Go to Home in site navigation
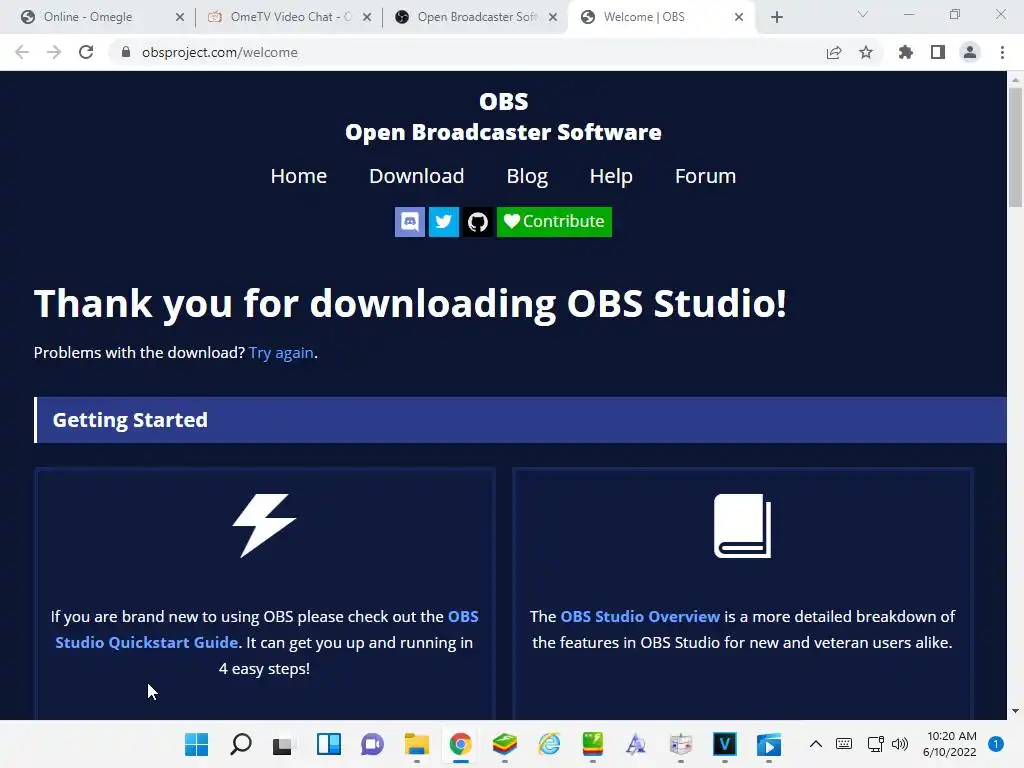This screenshot has width=1024, height=768. pos(298,176)
